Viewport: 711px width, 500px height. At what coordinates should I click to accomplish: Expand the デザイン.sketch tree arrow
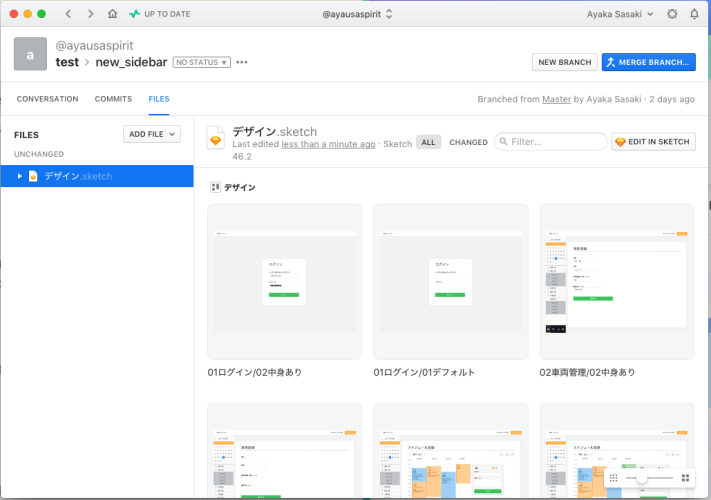tap(19, 176)
